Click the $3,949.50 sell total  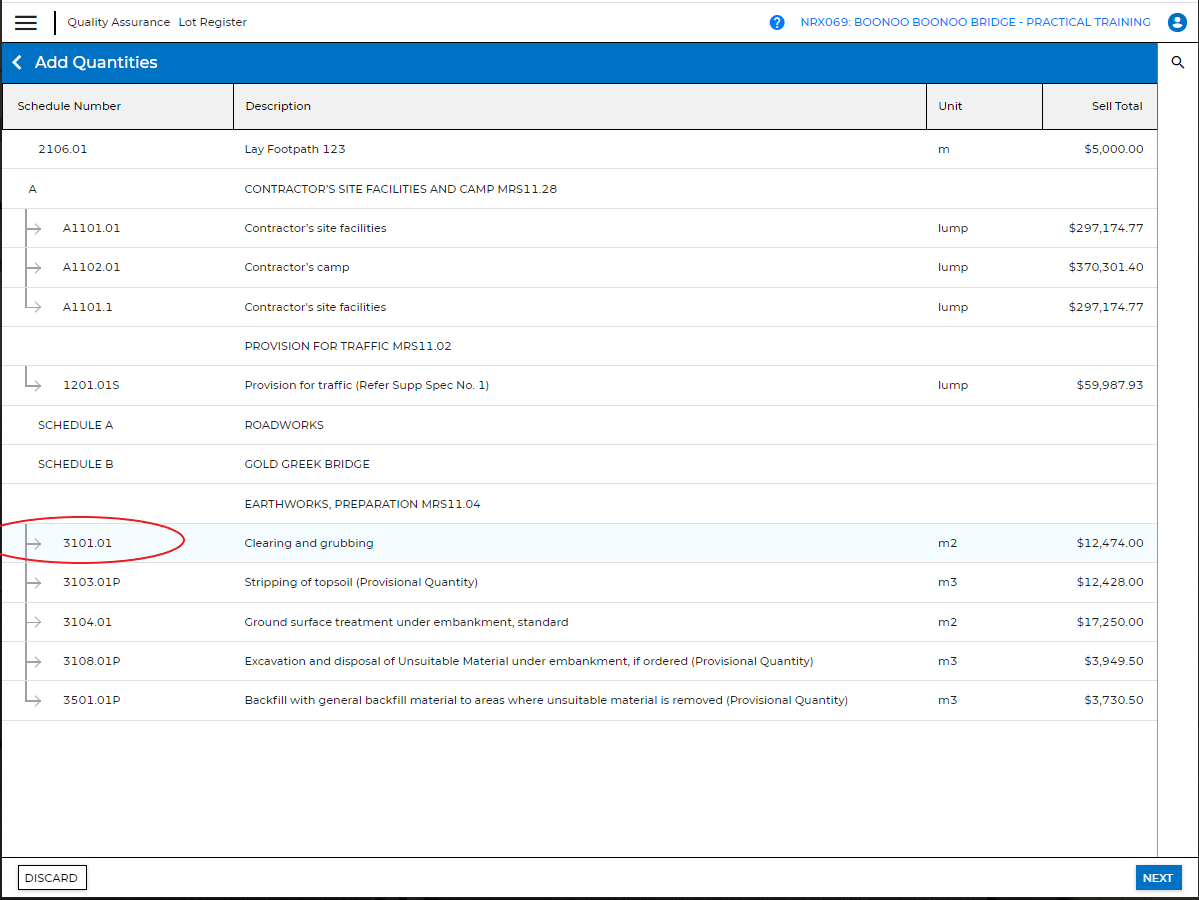pyautogui.click(x=1113, y=661)
